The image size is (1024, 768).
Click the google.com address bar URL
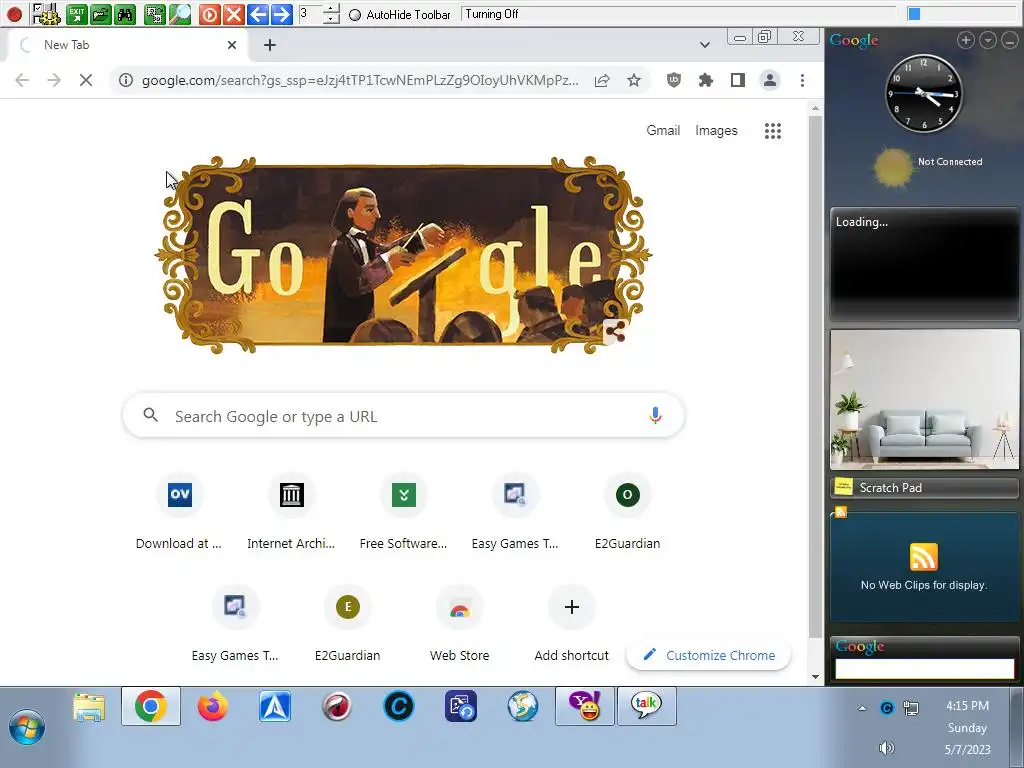(360, 80)
